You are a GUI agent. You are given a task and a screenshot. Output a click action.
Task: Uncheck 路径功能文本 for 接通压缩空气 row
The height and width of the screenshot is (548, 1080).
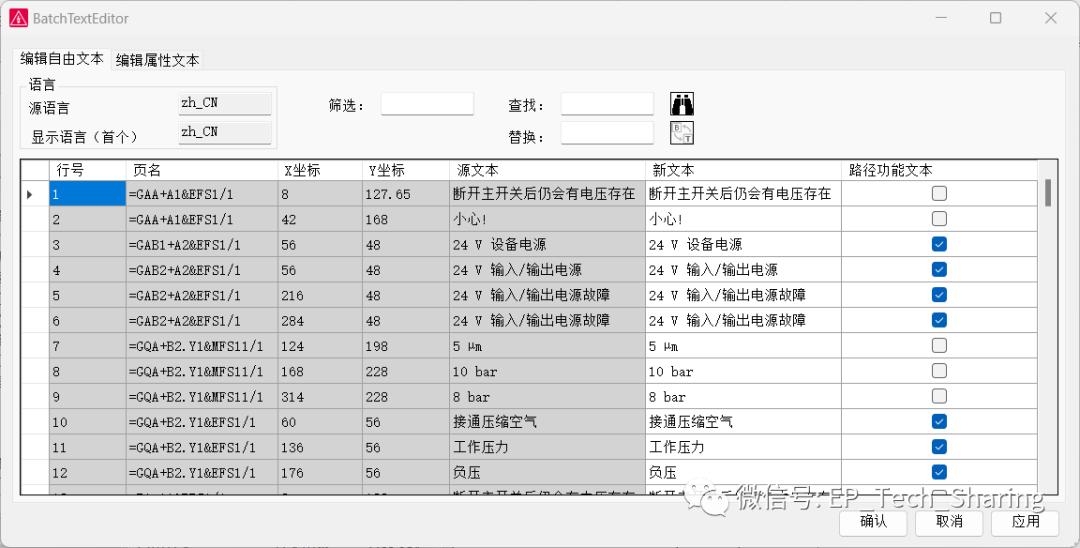[939, 421]
